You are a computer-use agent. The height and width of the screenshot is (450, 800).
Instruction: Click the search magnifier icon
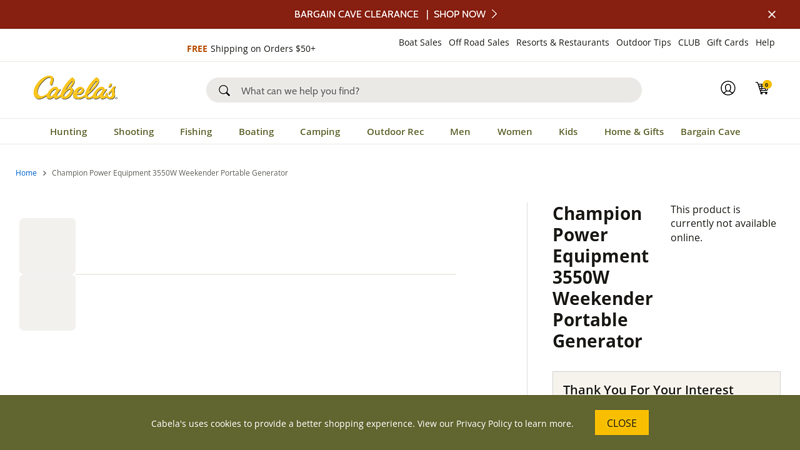(224, 90)
